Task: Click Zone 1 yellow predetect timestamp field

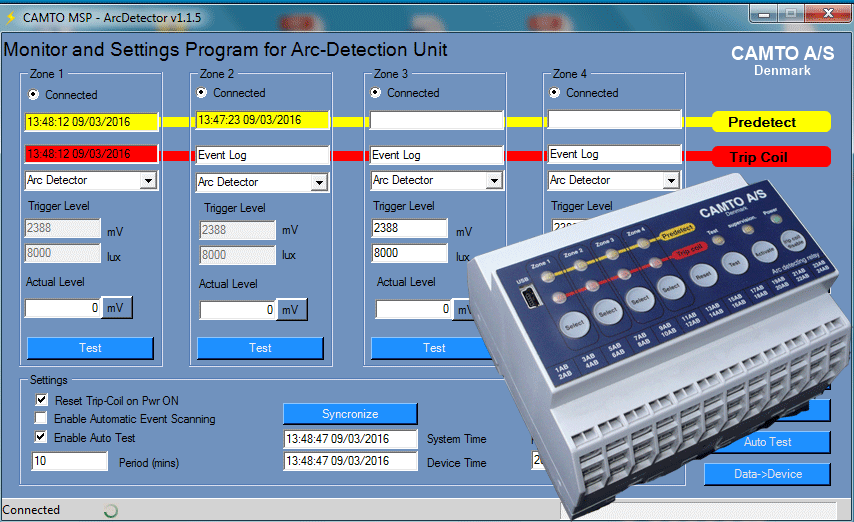Action: [x=92, y=122]
